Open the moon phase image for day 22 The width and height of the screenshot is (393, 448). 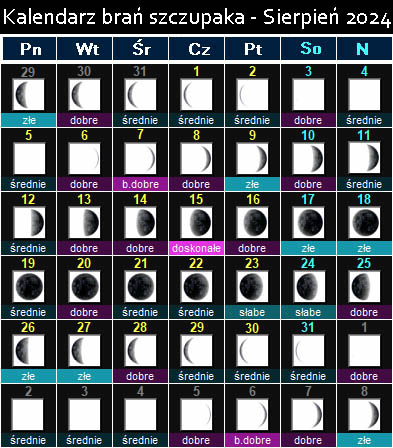tap(196, 287)
